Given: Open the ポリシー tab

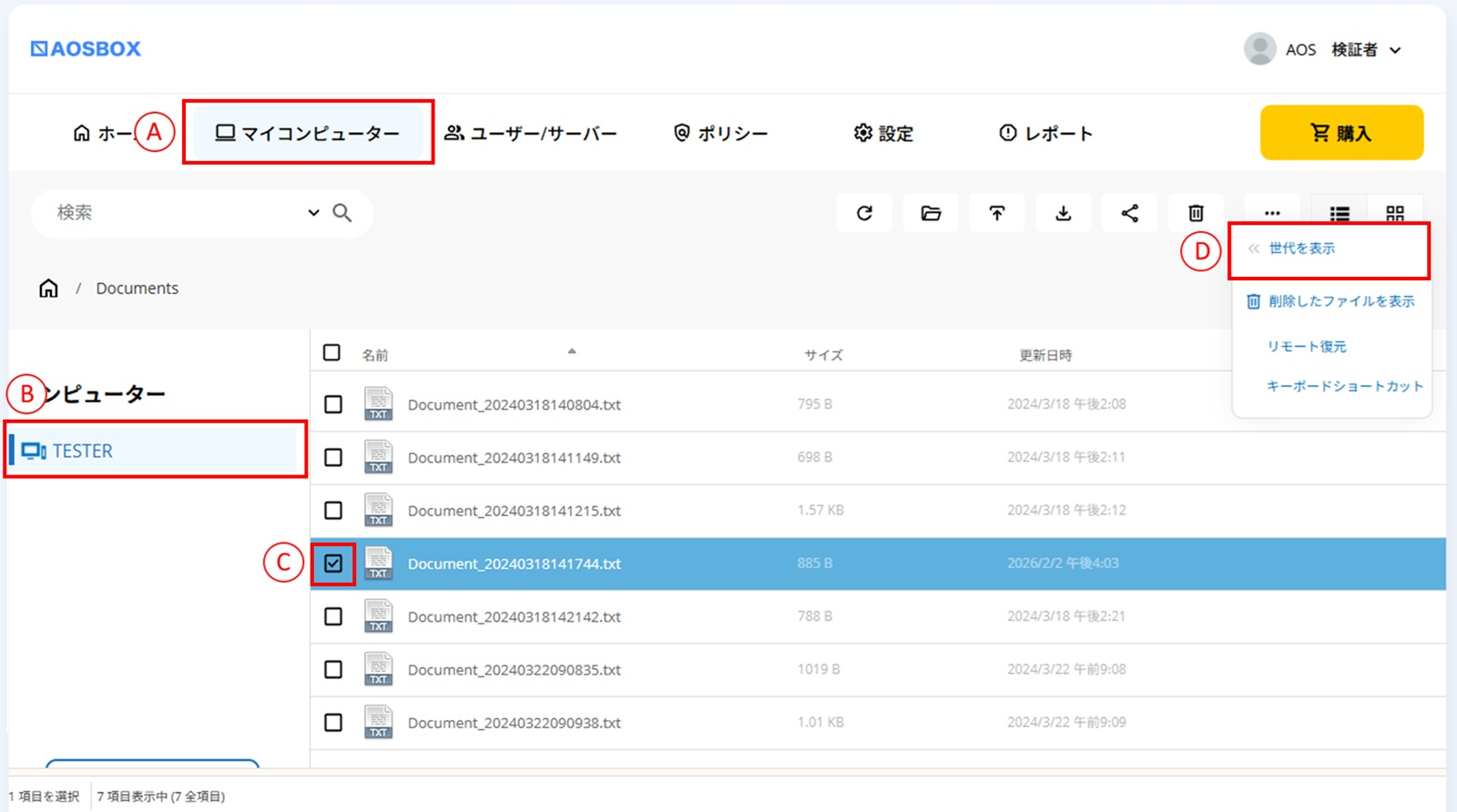Looking at the screenshot, I should pos(720,133).
